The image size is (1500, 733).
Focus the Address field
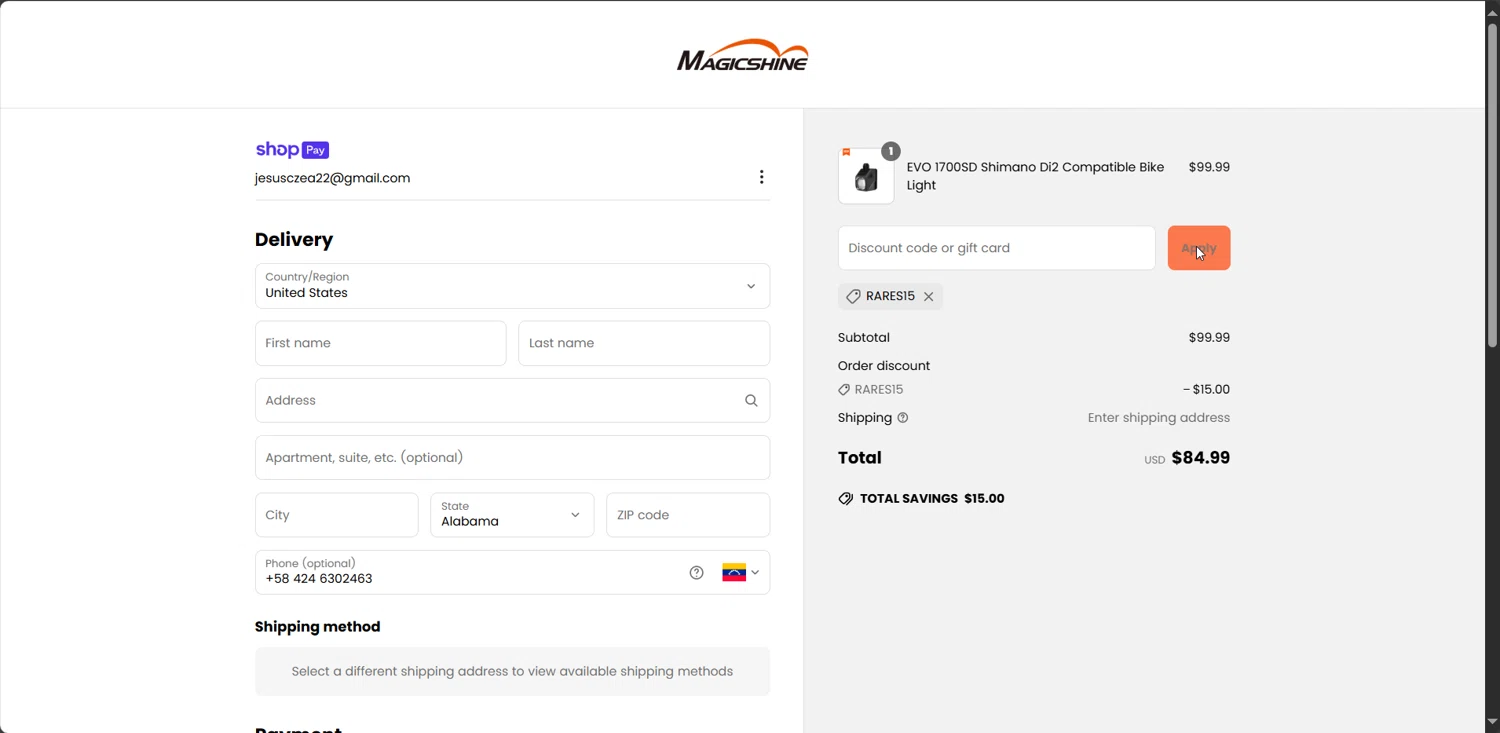coord(512,401)
